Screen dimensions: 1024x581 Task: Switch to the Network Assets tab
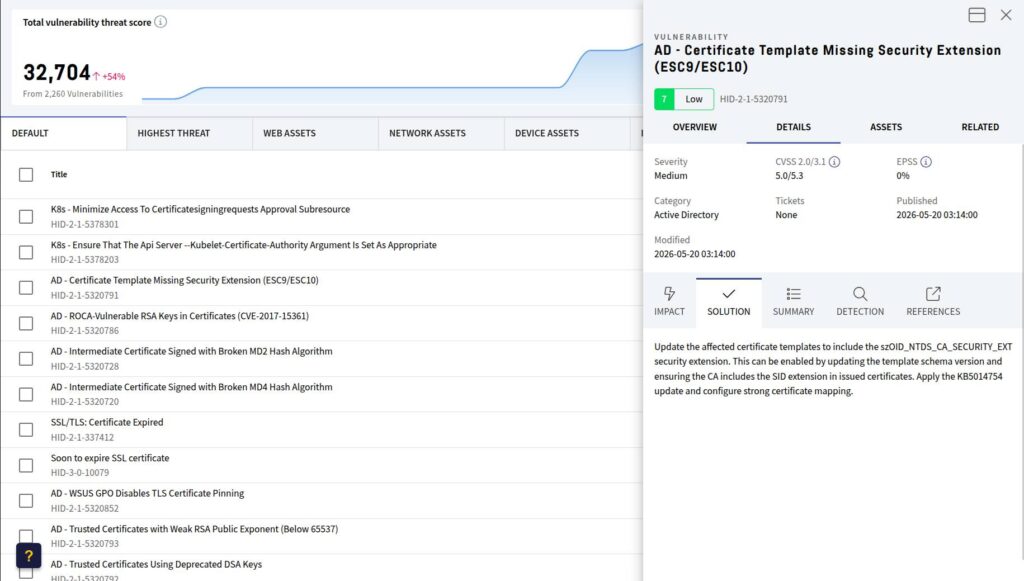pyautogui.click(x=441, y=133)
